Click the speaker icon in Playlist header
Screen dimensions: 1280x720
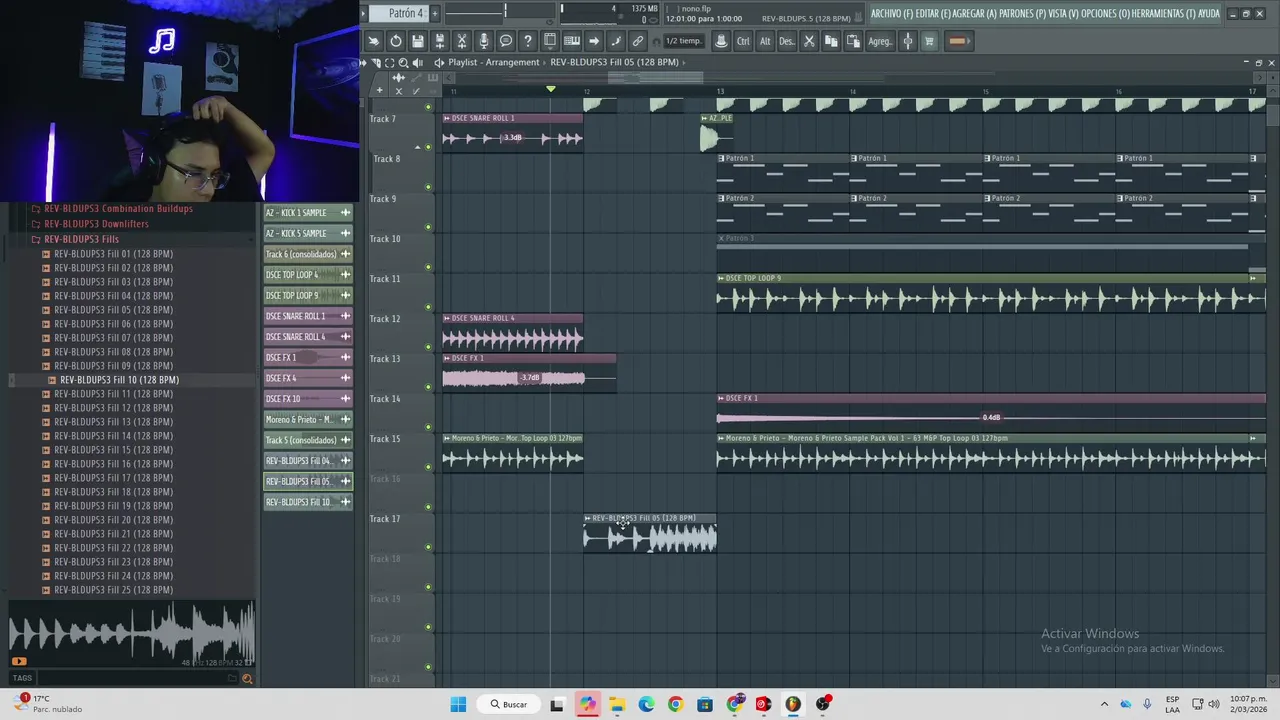[417, 62]
